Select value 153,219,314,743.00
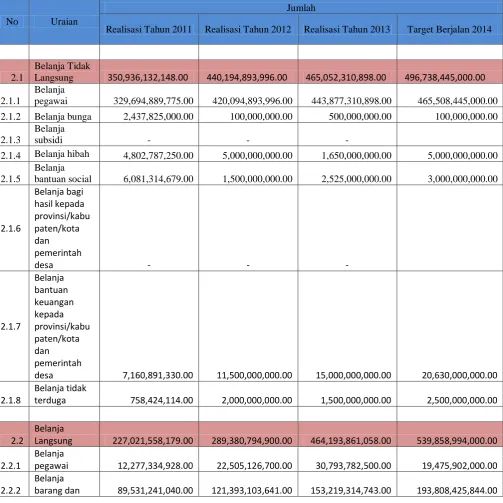The height and width of the screenshot is (503, 503). pyautogui.click(x=351, y=491)
